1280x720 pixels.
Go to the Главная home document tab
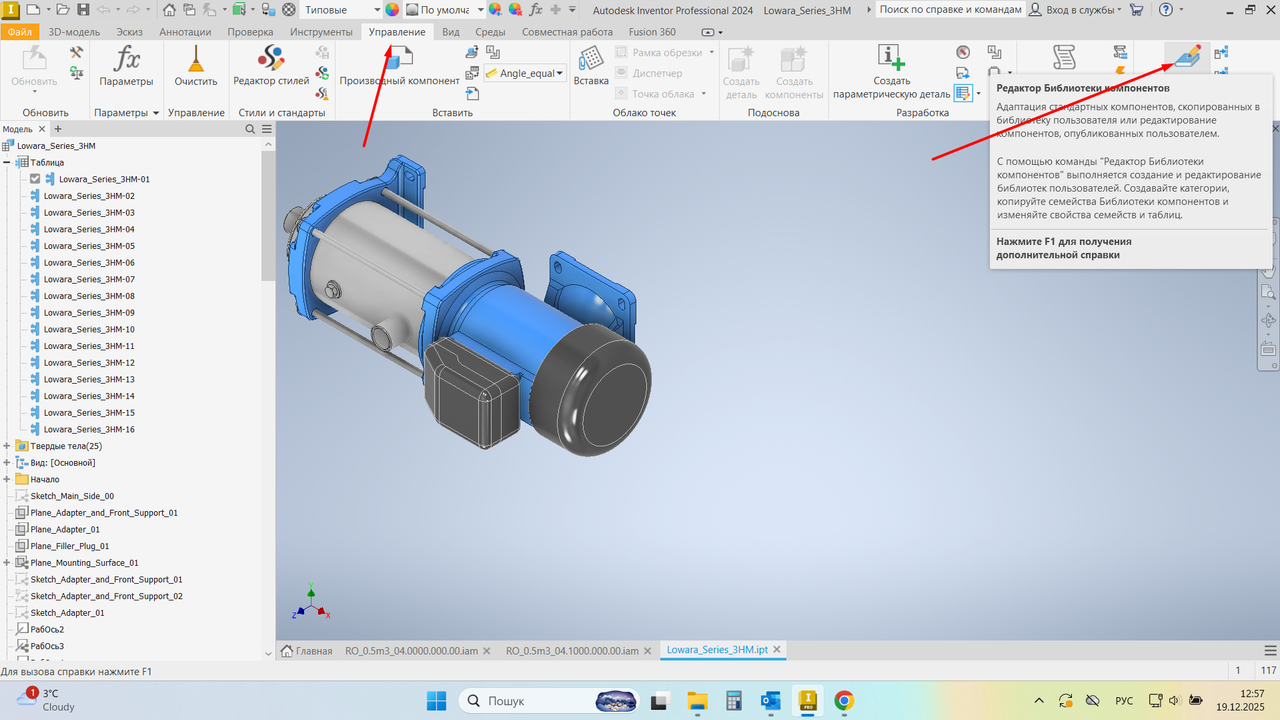click(306, 650)
